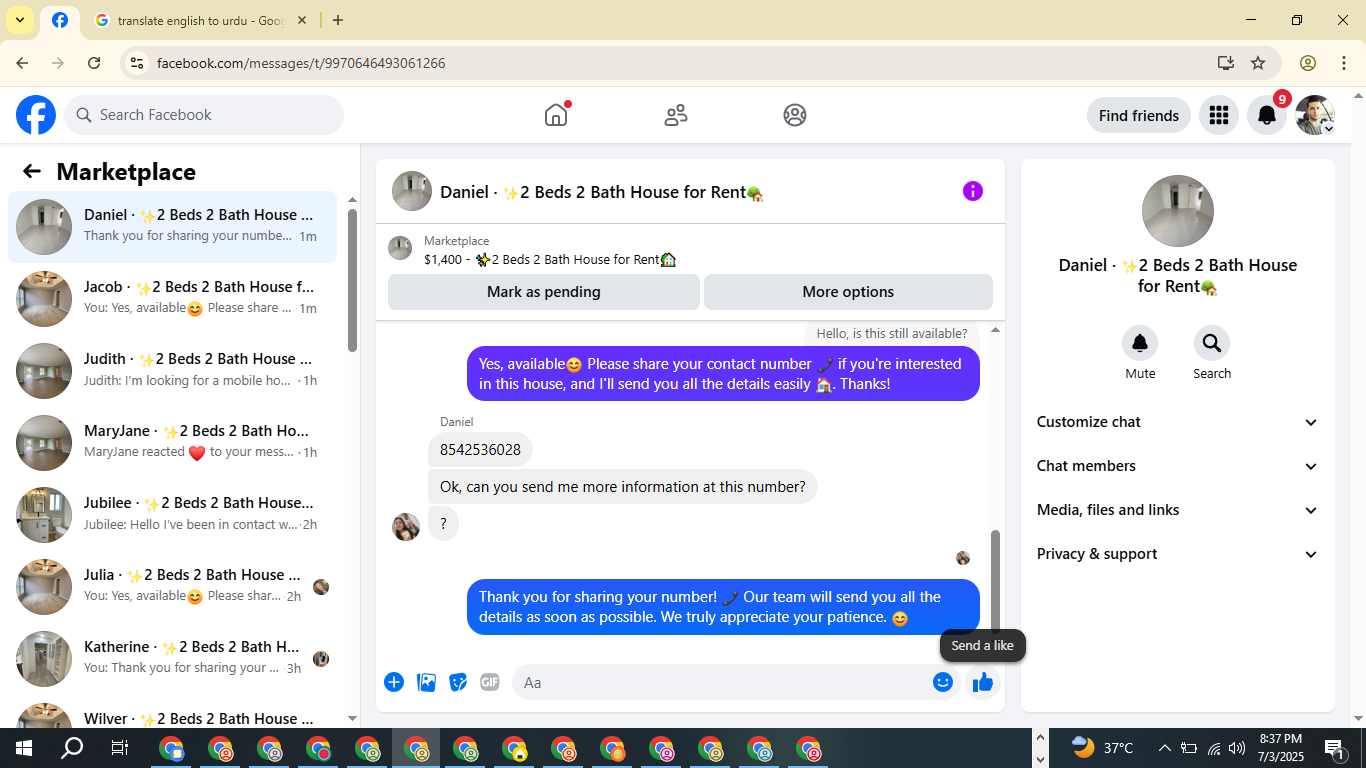Click the conversation list scrollbar
Image resolution: width=1366 pixels, height=768 pixels.
352,280
